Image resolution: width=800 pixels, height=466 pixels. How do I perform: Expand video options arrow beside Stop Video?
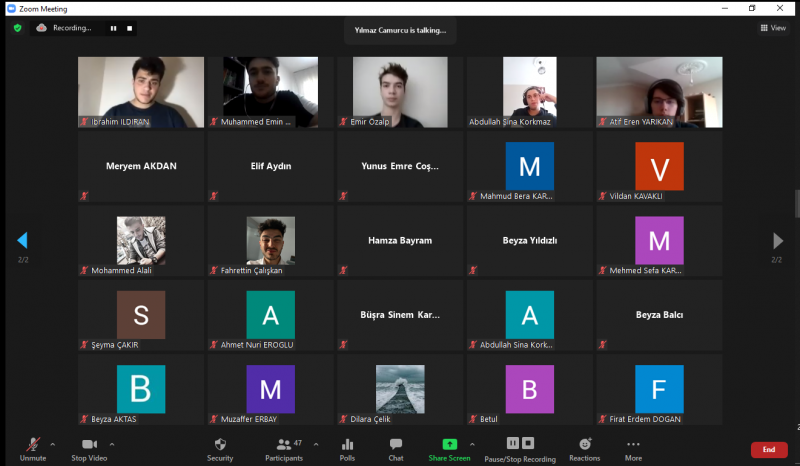point(112,443)
